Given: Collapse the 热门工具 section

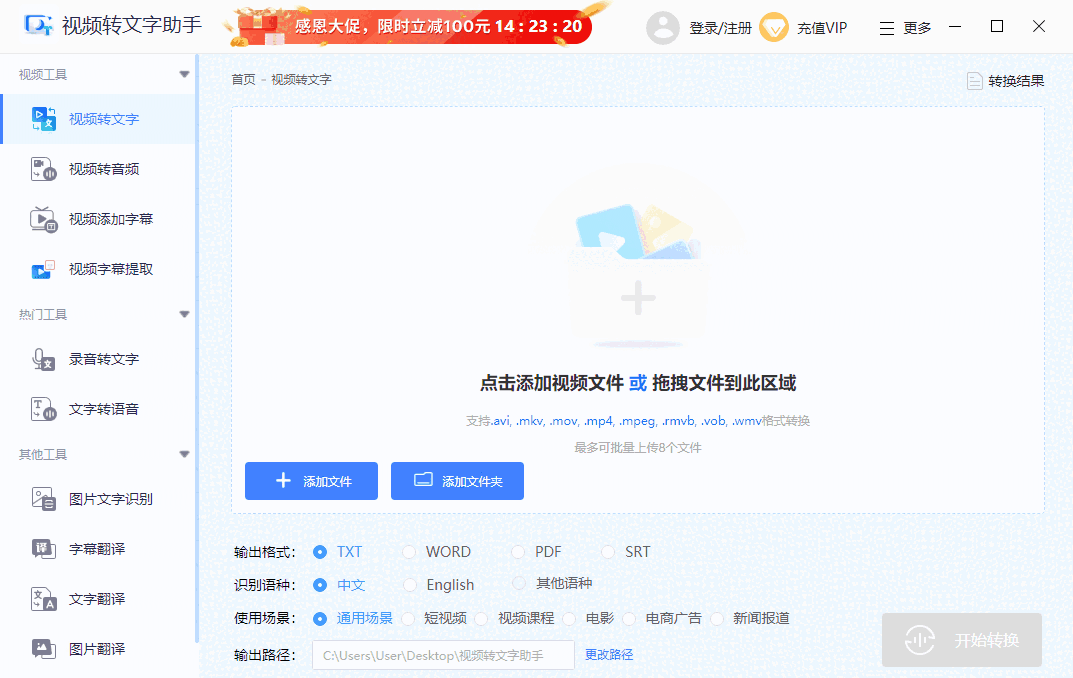Looking at the screenshot, I should click(x=184, y=313).
